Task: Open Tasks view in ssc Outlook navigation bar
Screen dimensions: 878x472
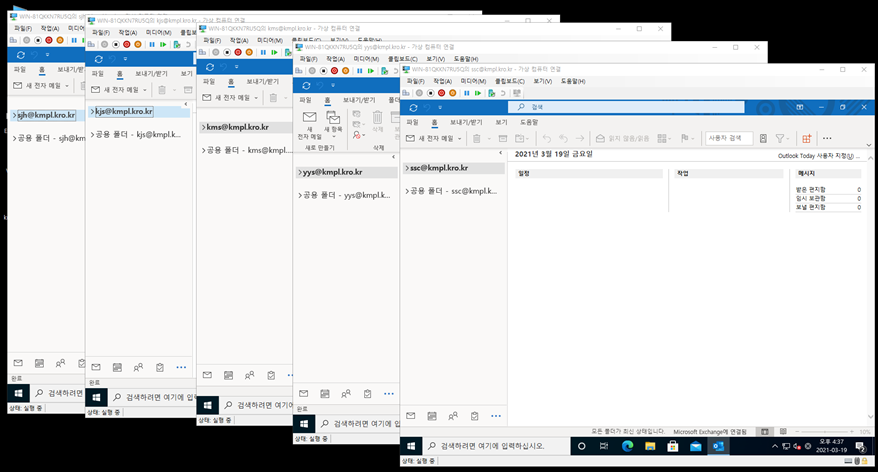Action: click(x=474, y=416)
